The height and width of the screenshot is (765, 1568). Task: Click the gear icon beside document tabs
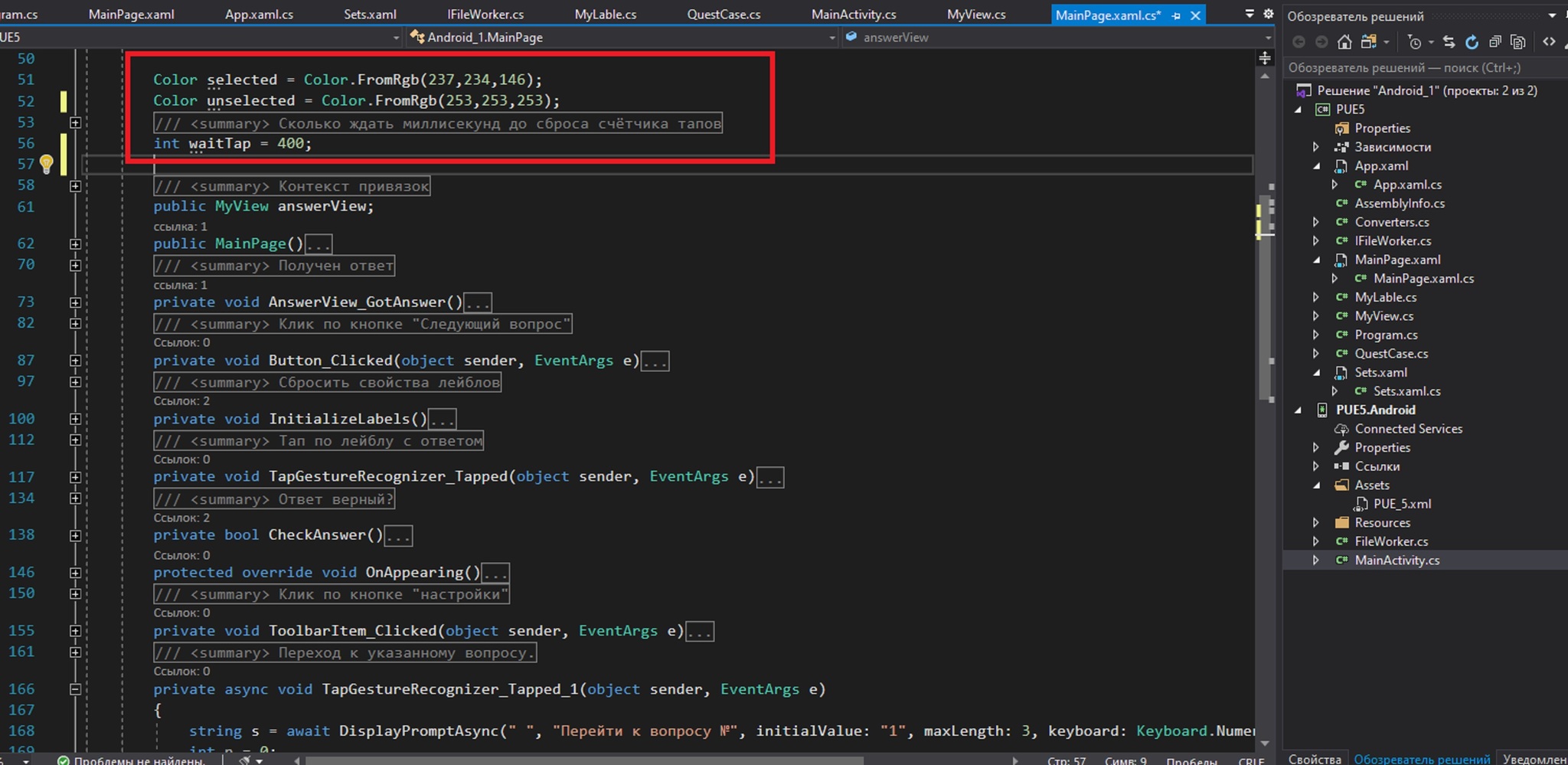(1268, 14)
